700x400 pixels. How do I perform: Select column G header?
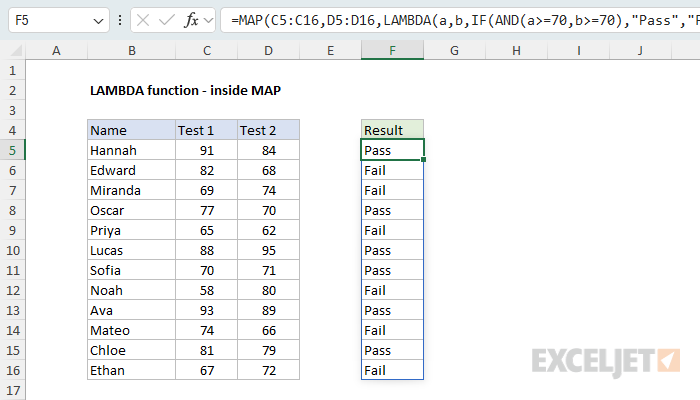pyautogui.click(x=454, y=50)
